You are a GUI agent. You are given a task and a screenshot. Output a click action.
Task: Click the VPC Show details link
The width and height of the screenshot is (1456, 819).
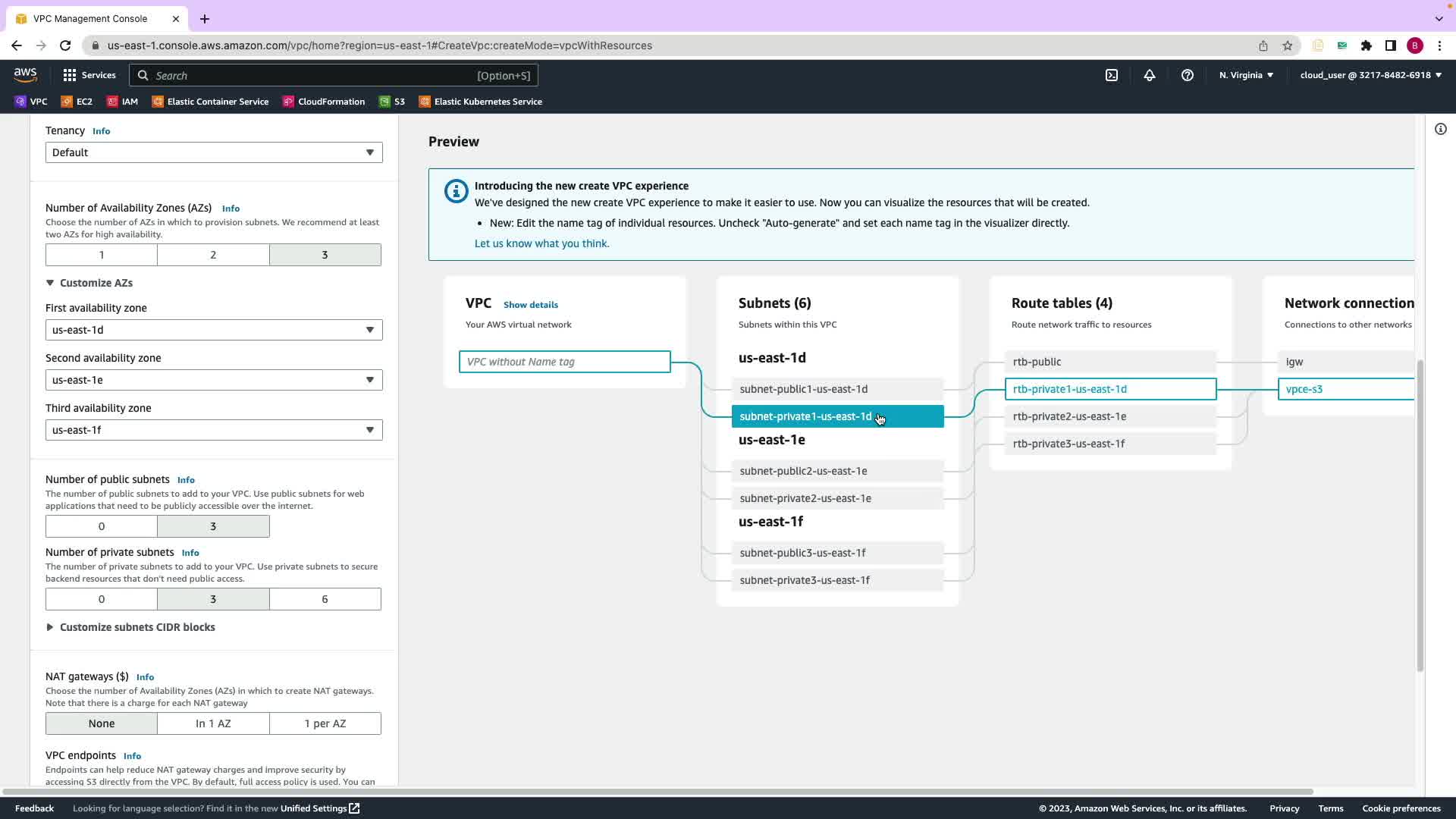click(x=530, y=305)
